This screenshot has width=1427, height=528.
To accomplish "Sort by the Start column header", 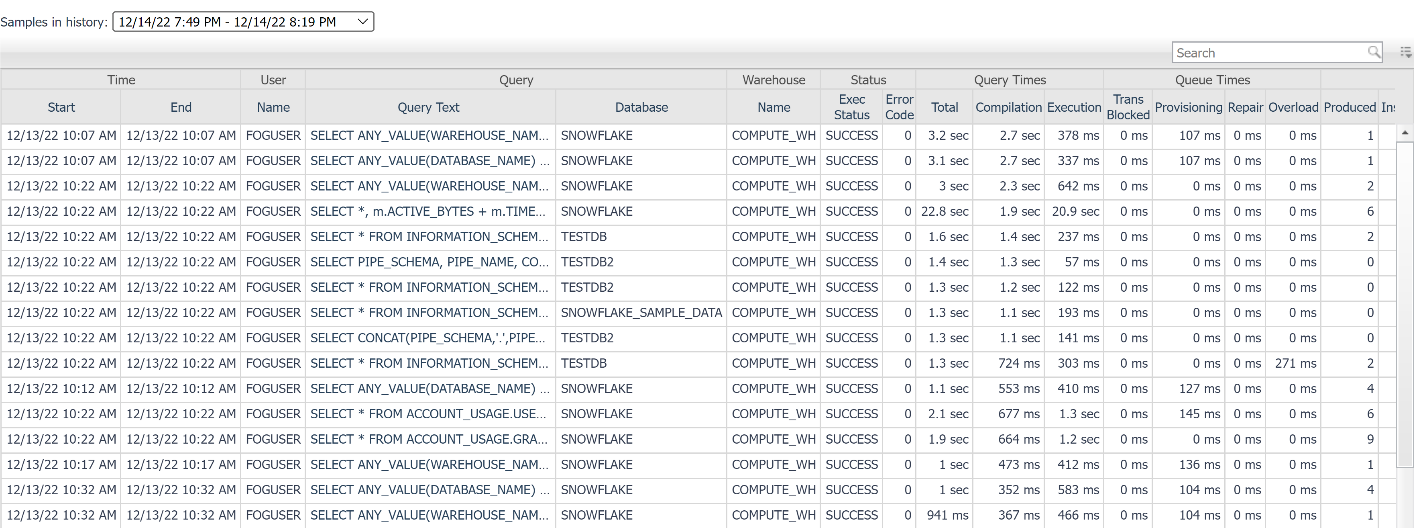I will (x=61, y=107).
